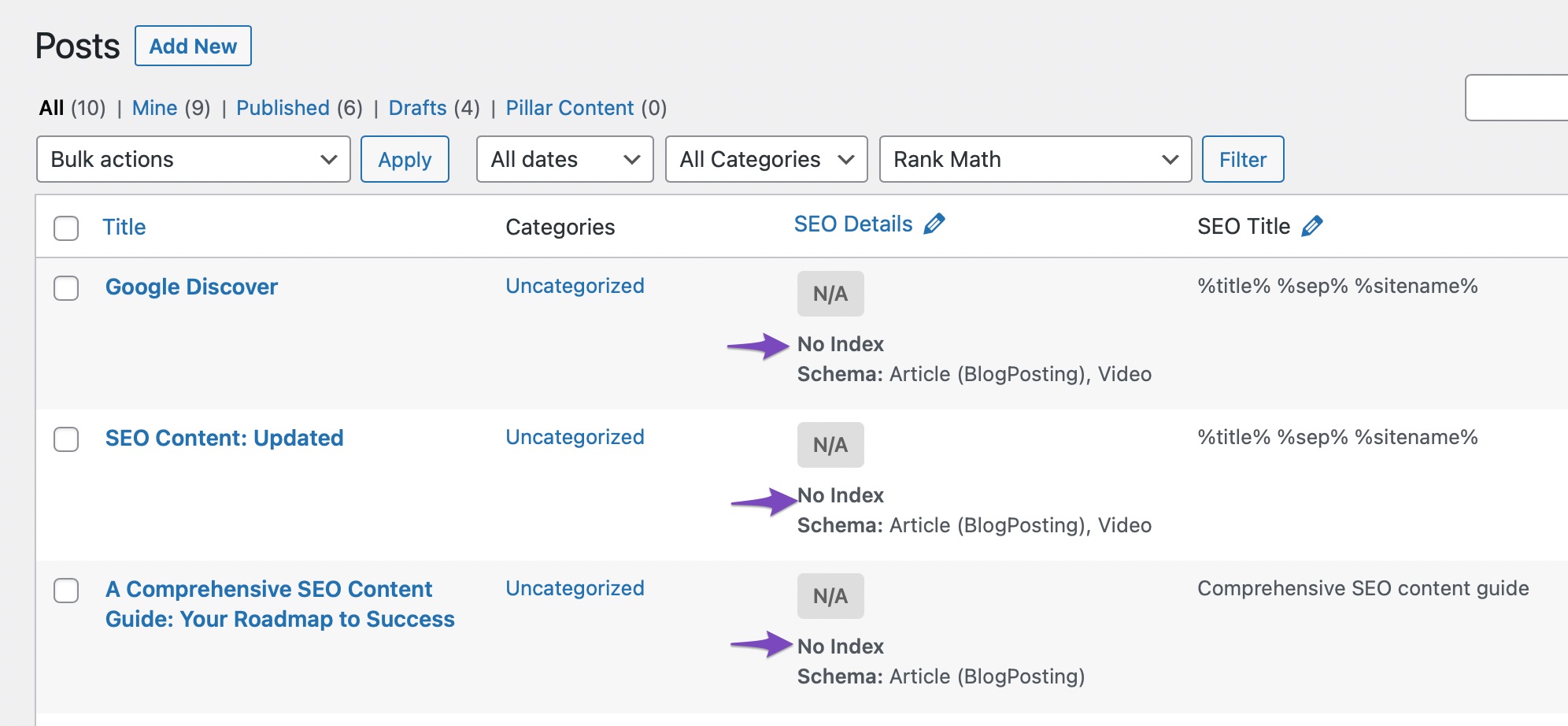
Task: Click Schema text in SEO Content: Updated row
Action: pyautogui.click(x=974, y=525)
